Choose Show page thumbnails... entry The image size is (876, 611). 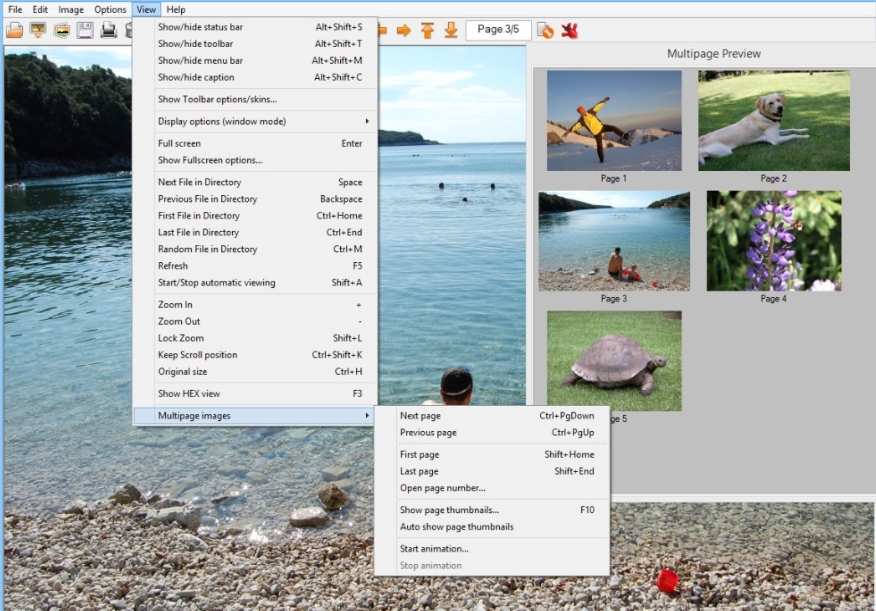[x=492, y=510]
